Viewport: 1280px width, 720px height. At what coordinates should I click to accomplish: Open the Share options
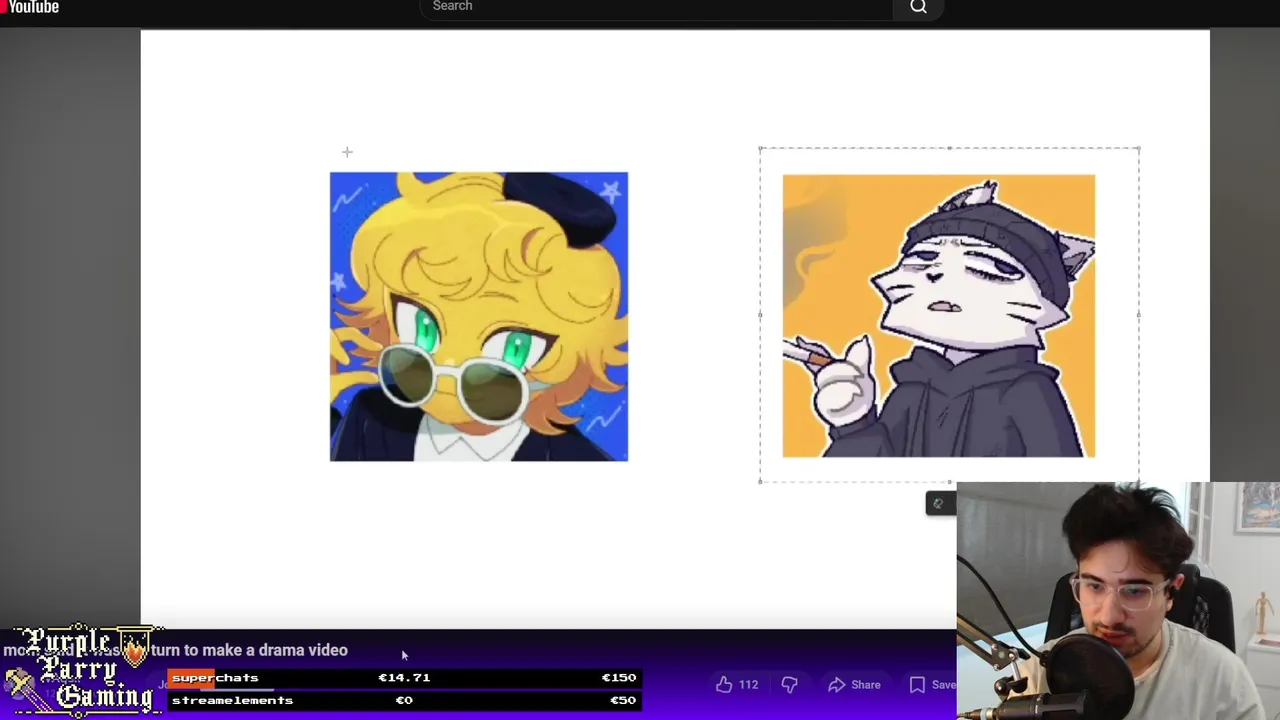pos(854,685)
